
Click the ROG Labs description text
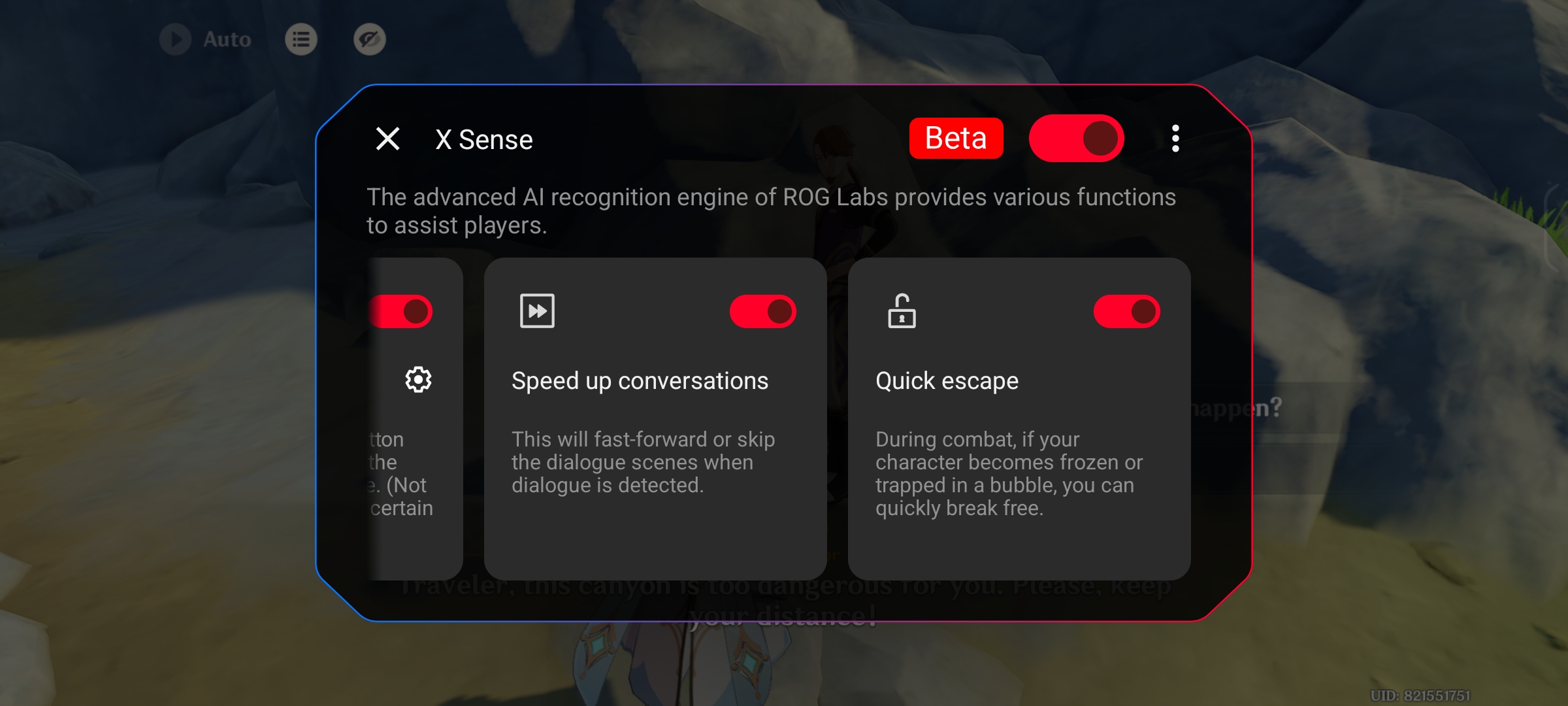pyautogui.click(x=771, y=210)
